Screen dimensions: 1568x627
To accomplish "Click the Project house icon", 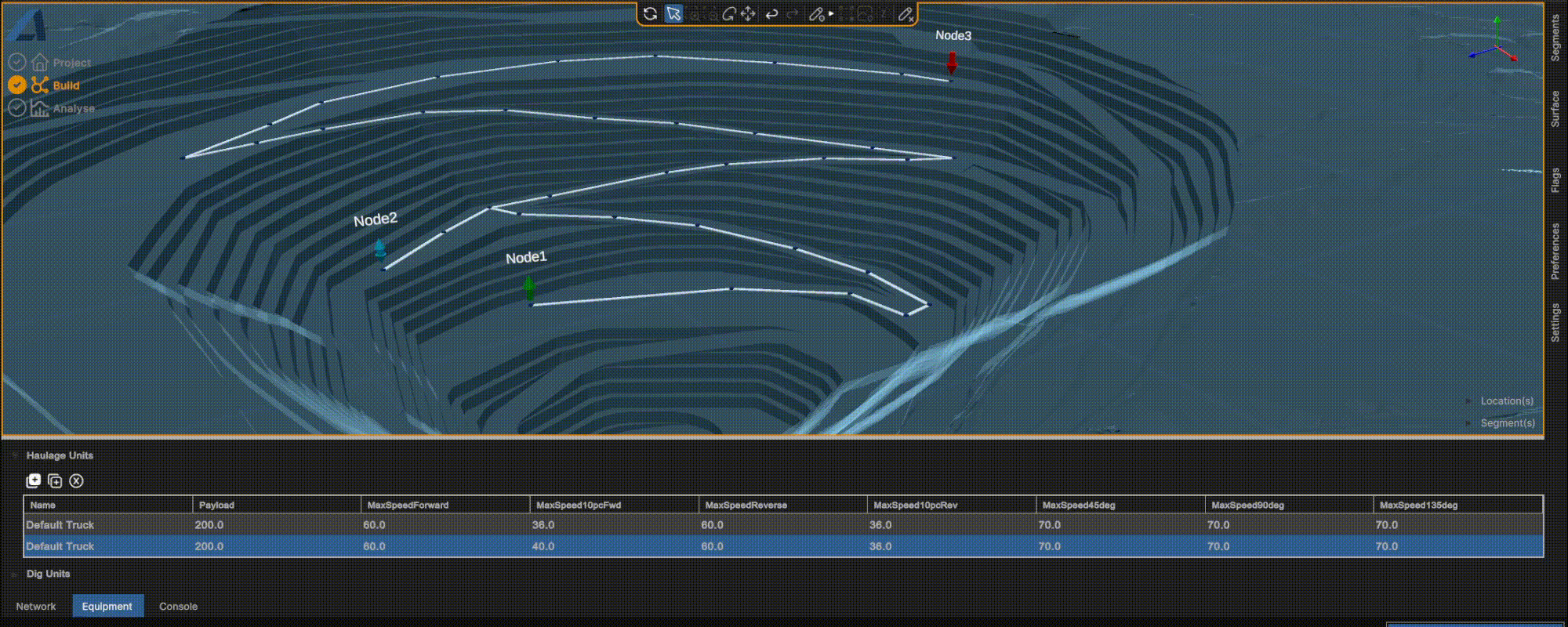I will [x=40, y=62].
